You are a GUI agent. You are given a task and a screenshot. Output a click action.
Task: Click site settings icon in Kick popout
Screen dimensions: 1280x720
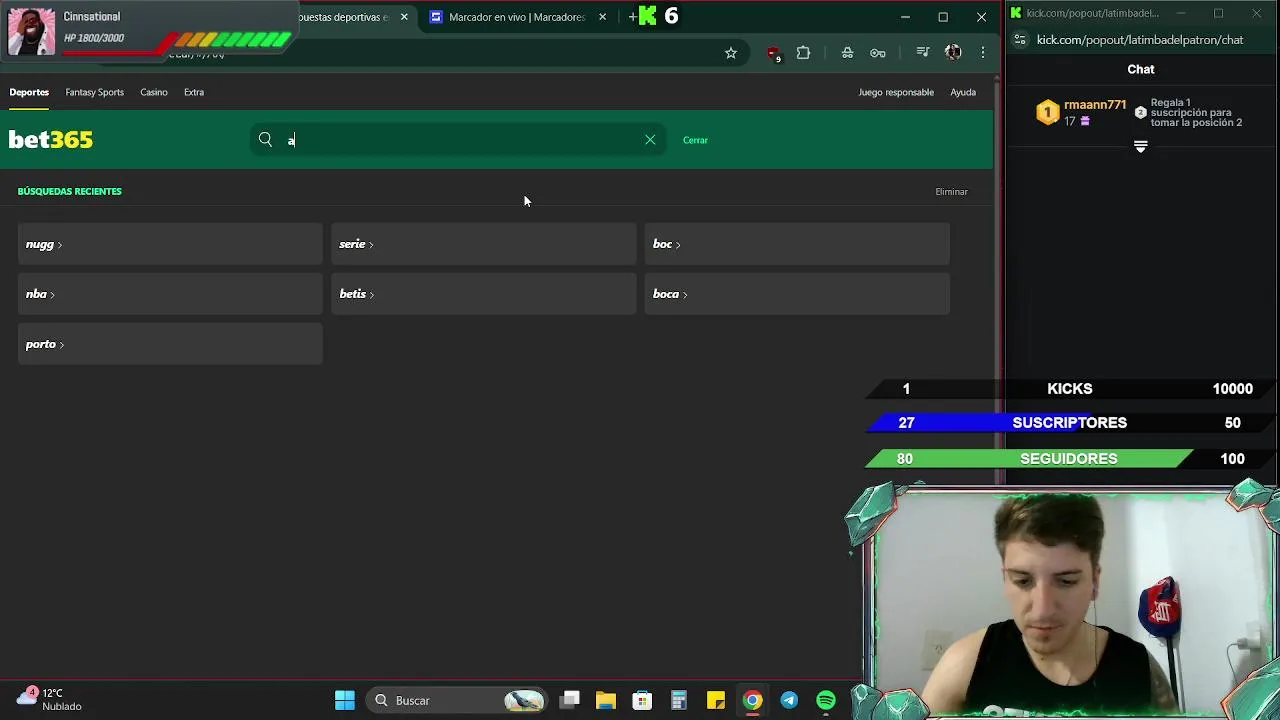click(x=1019, y=40)
